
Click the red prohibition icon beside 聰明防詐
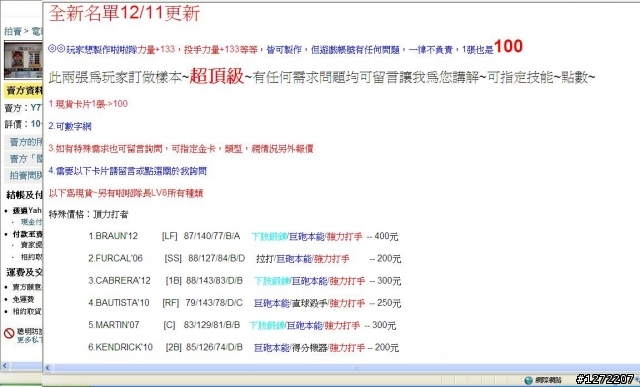pyautogui.click(x=9, y=334)
